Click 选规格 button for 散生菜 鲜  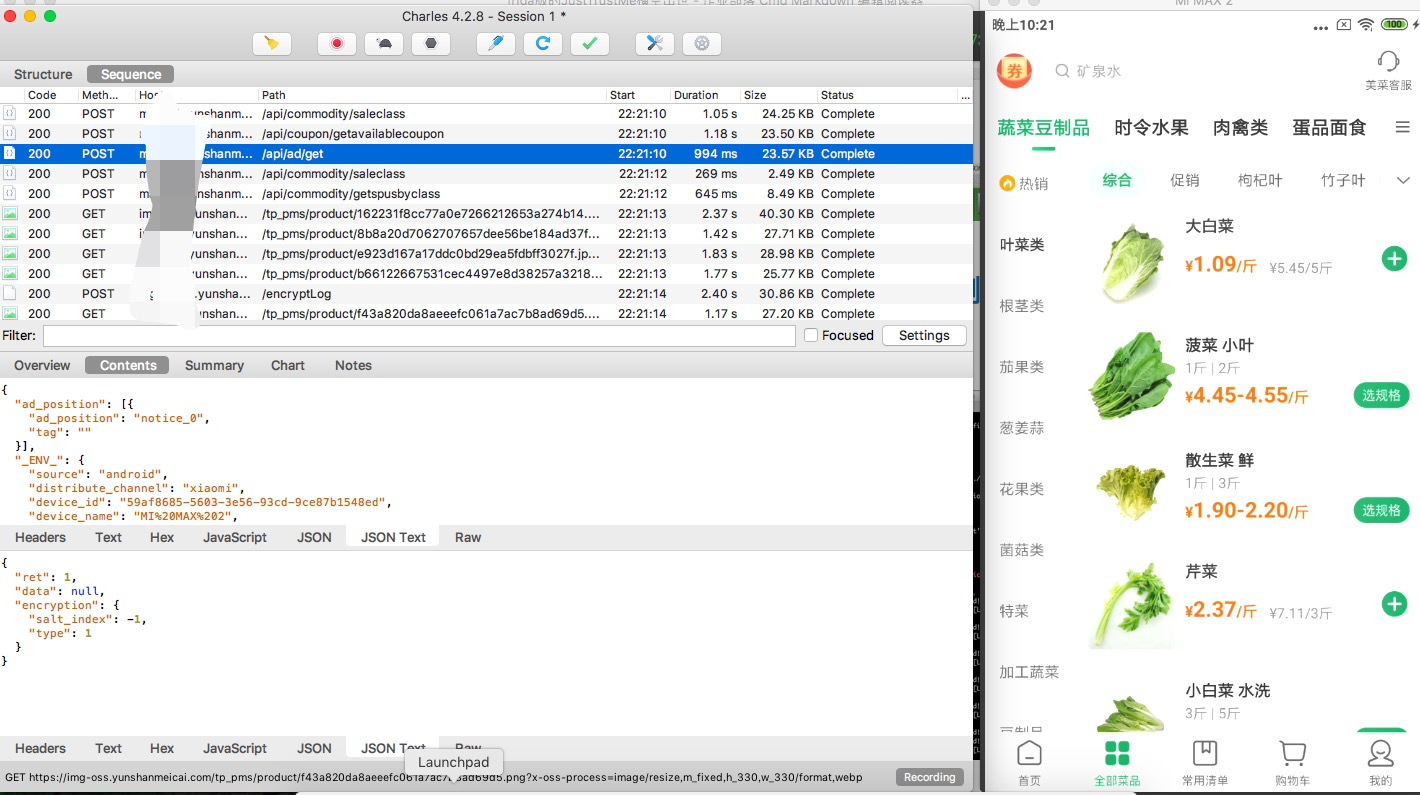(1381, 510)
